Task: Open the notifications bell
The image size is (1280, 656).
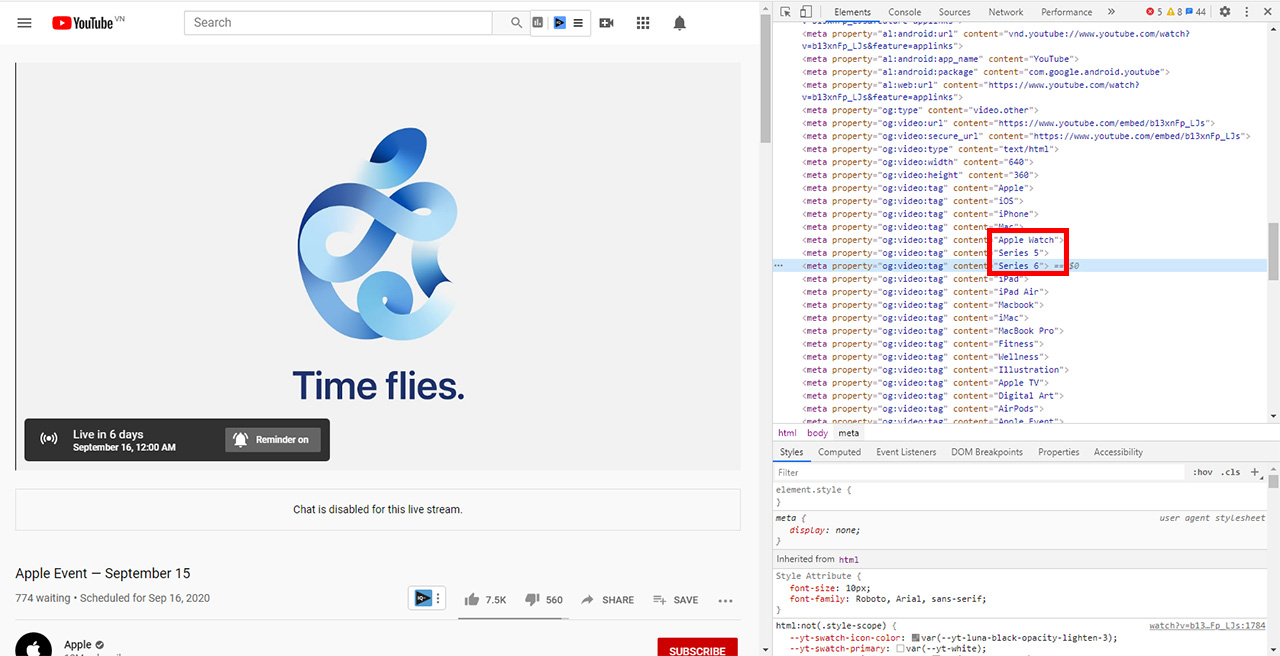Action: pyautogui.click(x=680, y=22)
